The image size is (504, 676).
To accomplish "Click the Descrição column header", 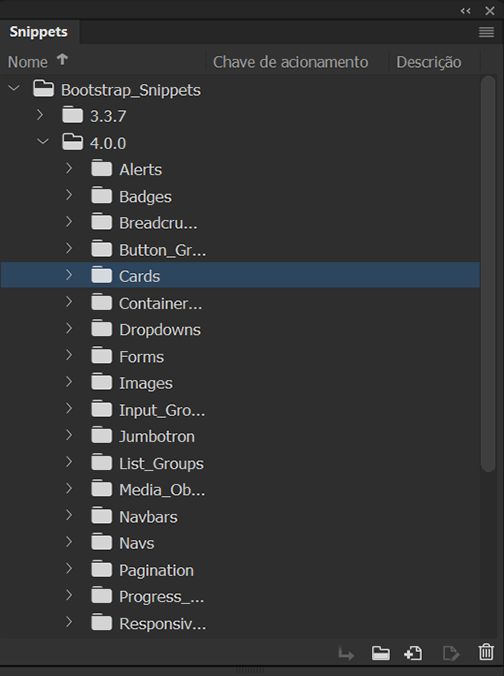I will (429, 62).
